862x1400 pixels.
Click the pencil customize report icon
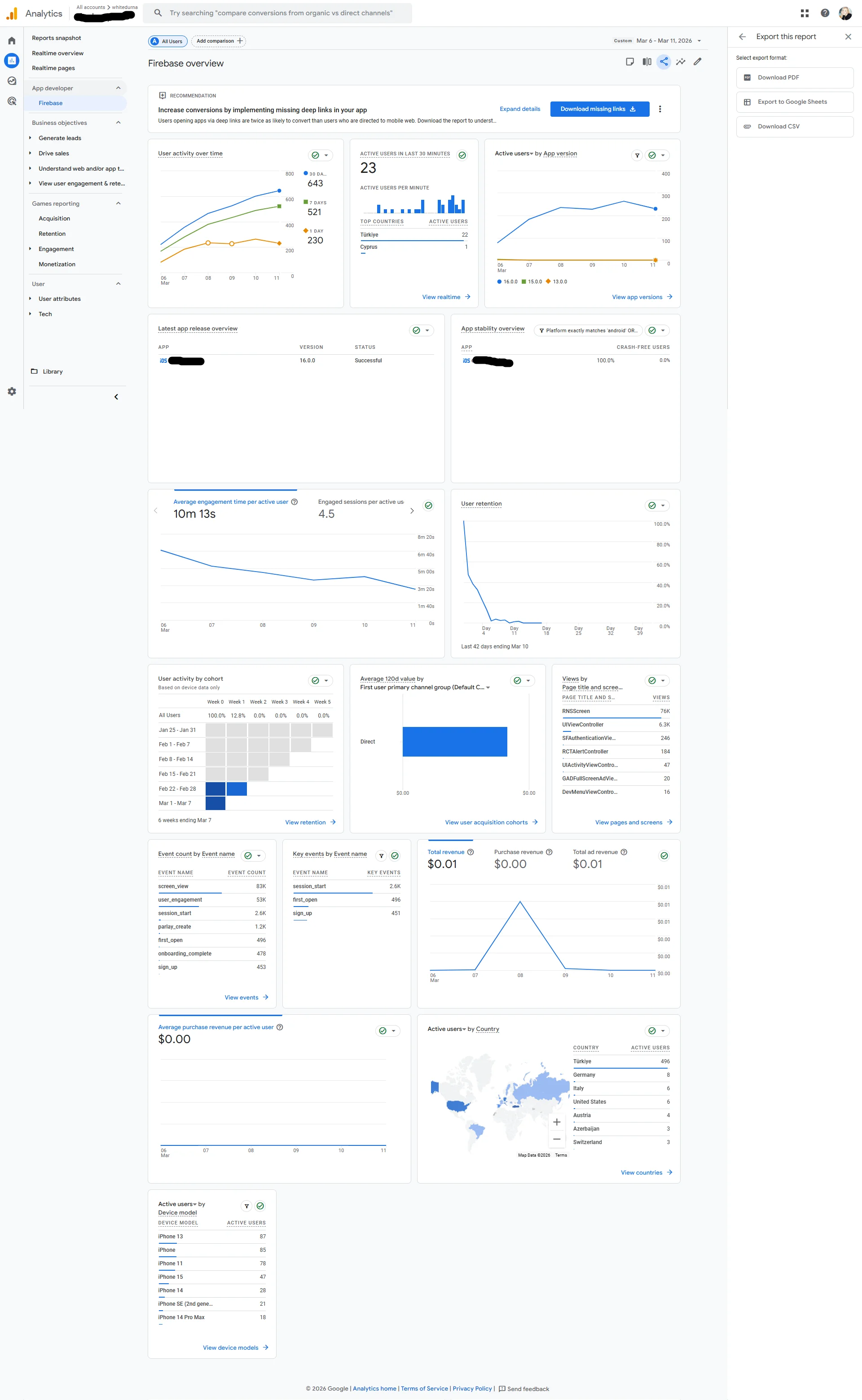(697, 62)
